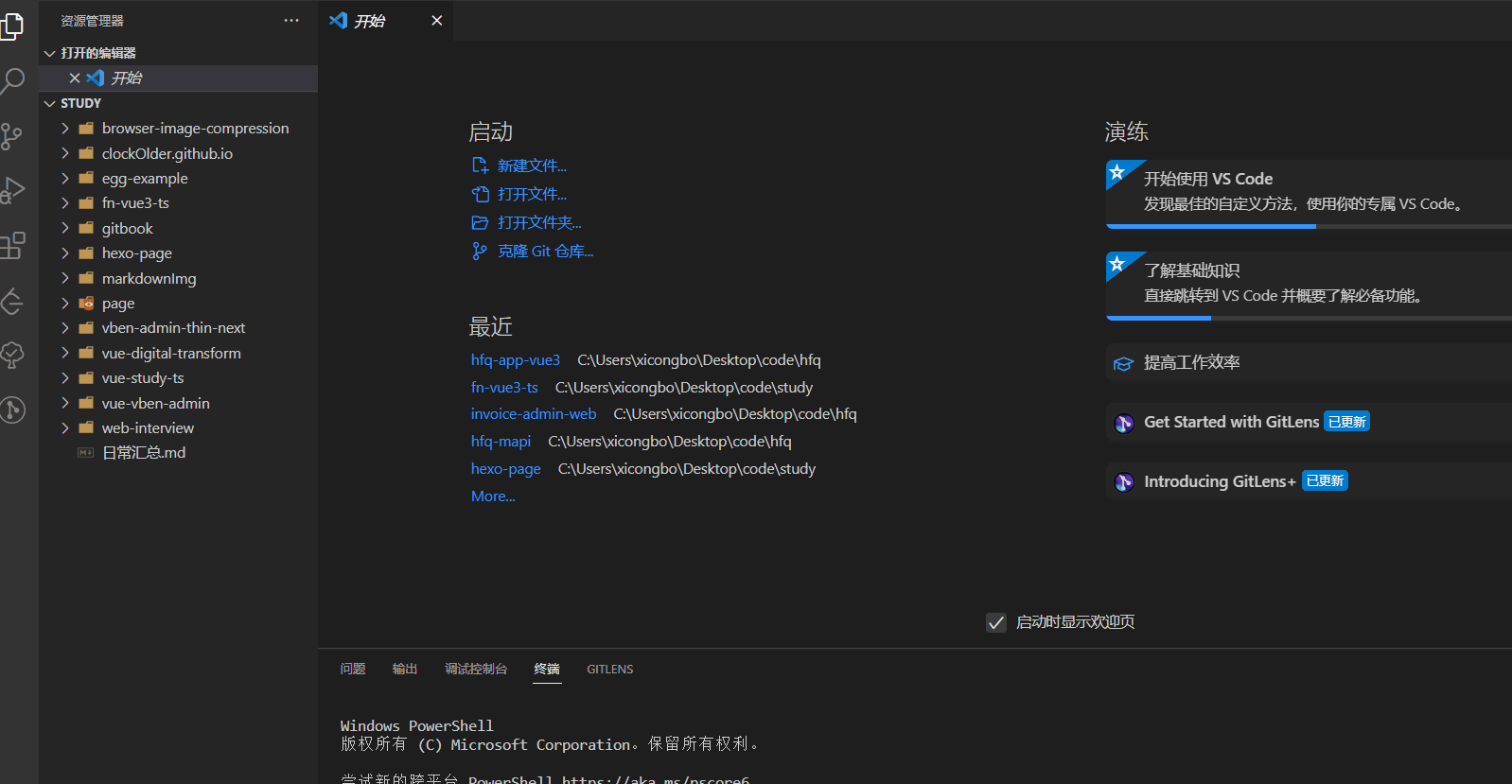Click the 打开文件... link
The width and height of the screenshot is (1512, 784).
[x=532, y=194]
